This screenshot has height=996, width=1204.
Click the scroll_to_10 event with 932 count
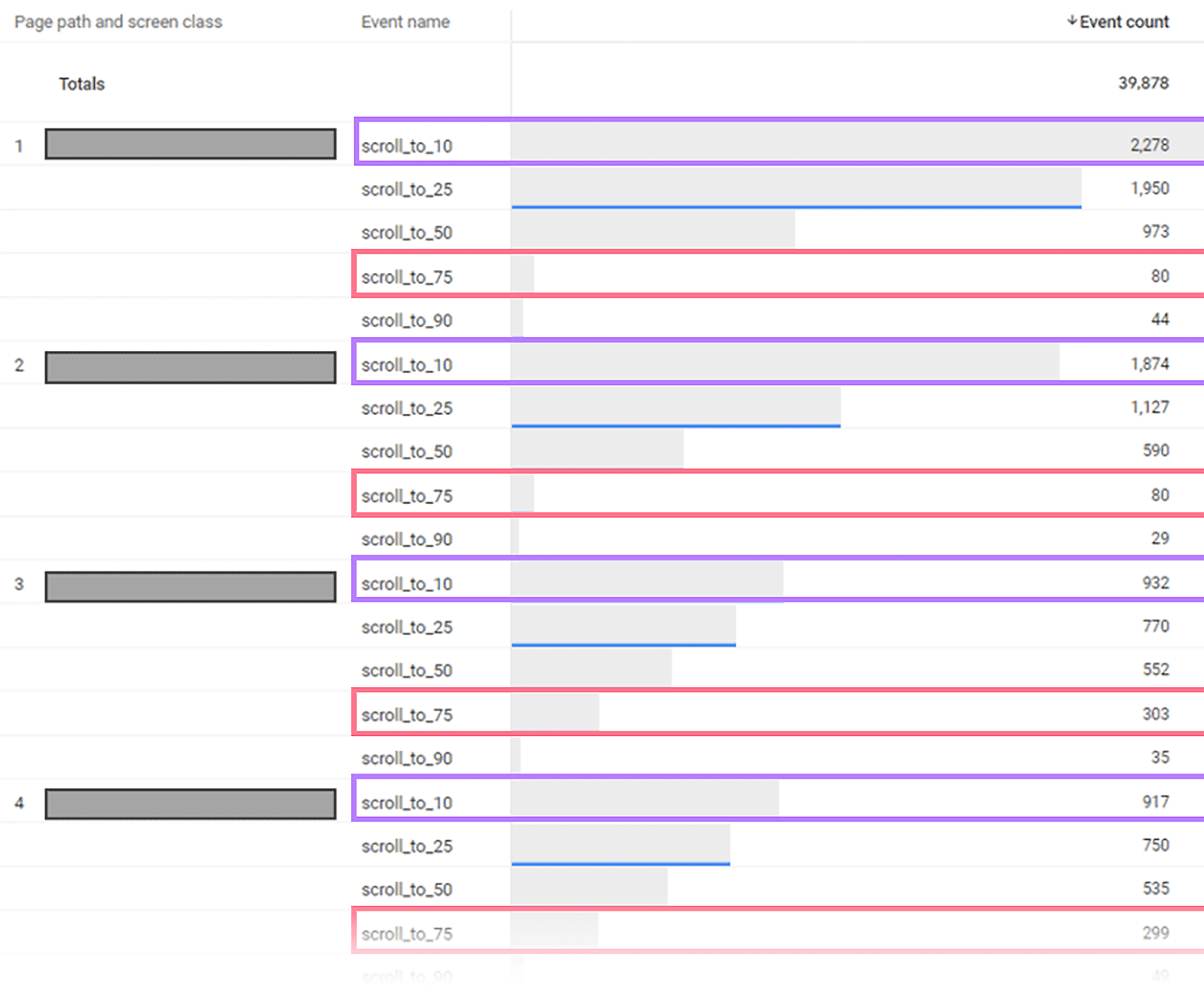tap(407, 584)
